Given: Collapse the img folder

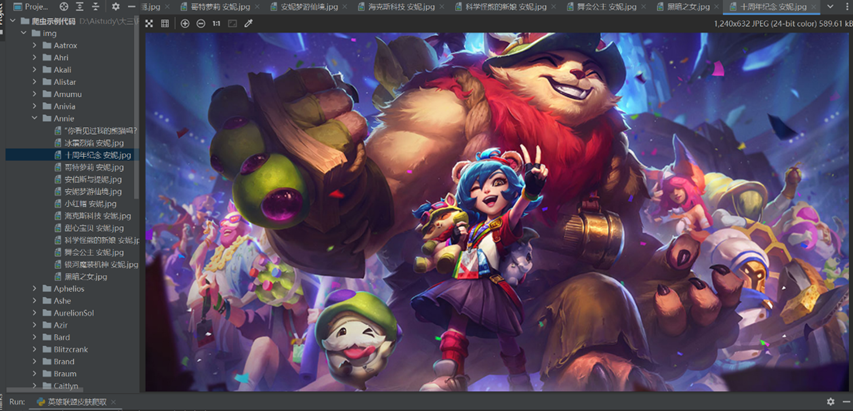Looking at the screenshot, I should click(23, 33).
